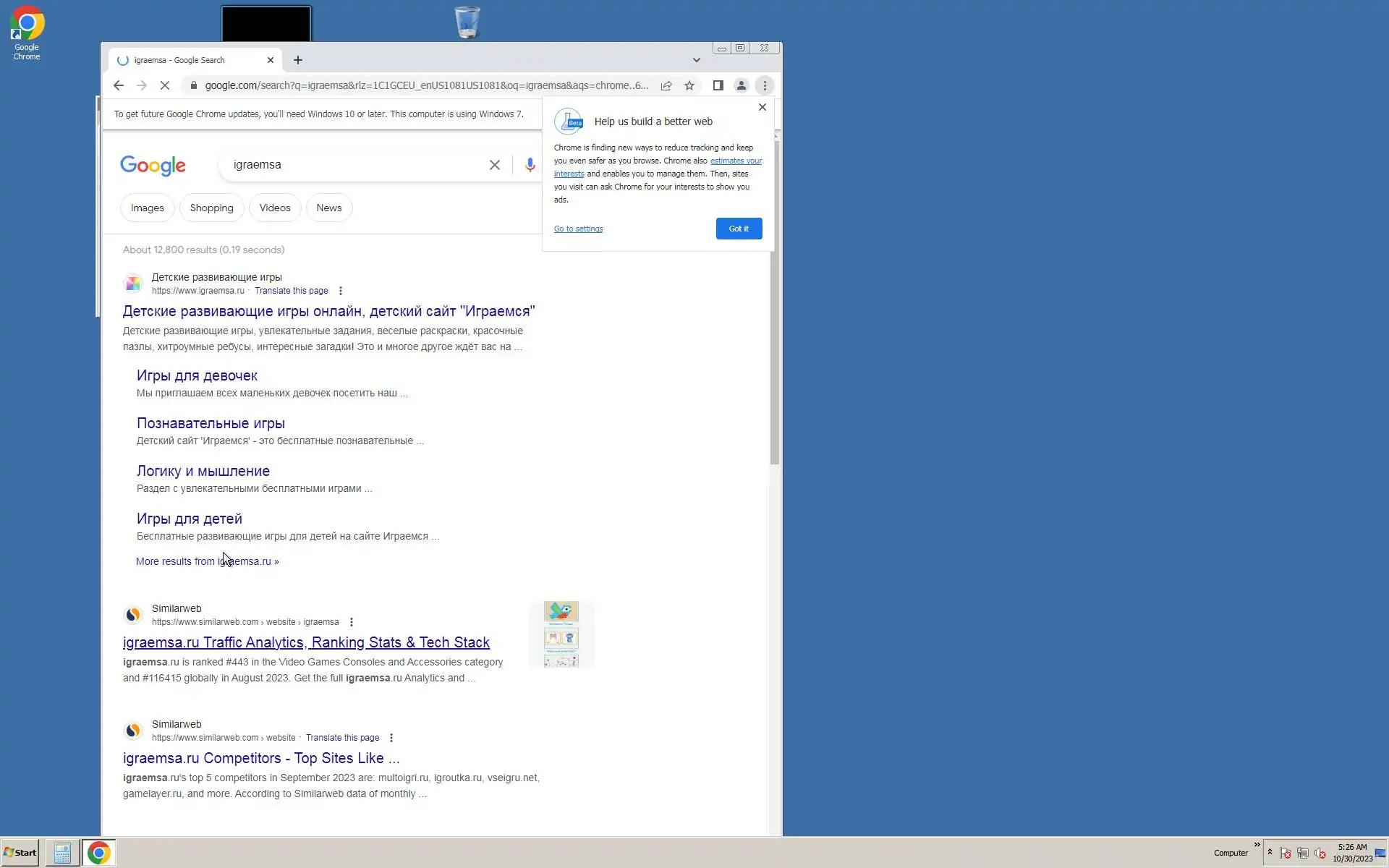1389x868 pixels.
Task: Open the Go to settings link
Action: pyautogui.click(x=578, y=229)
